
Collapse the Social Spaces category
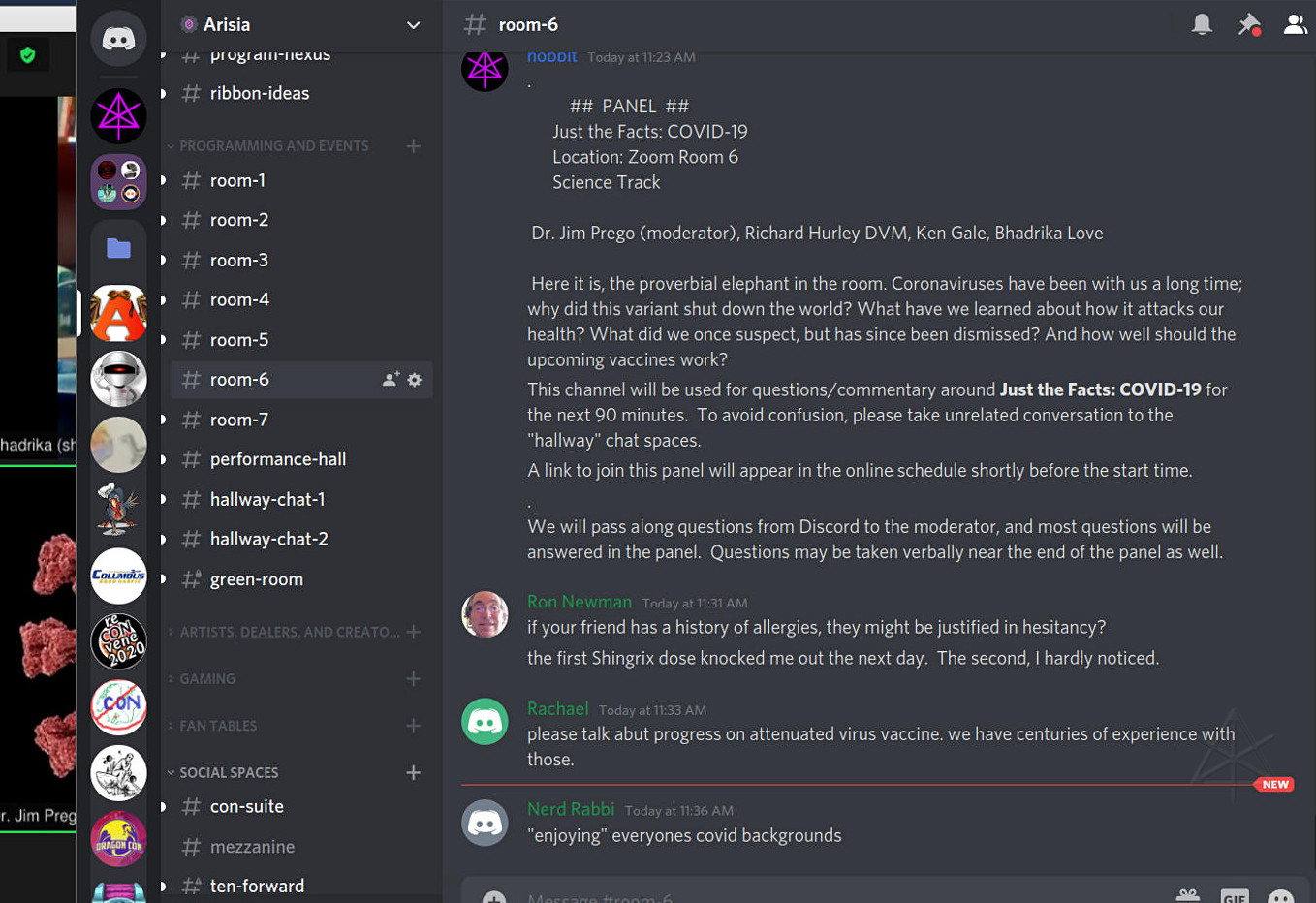coord(229,772)
